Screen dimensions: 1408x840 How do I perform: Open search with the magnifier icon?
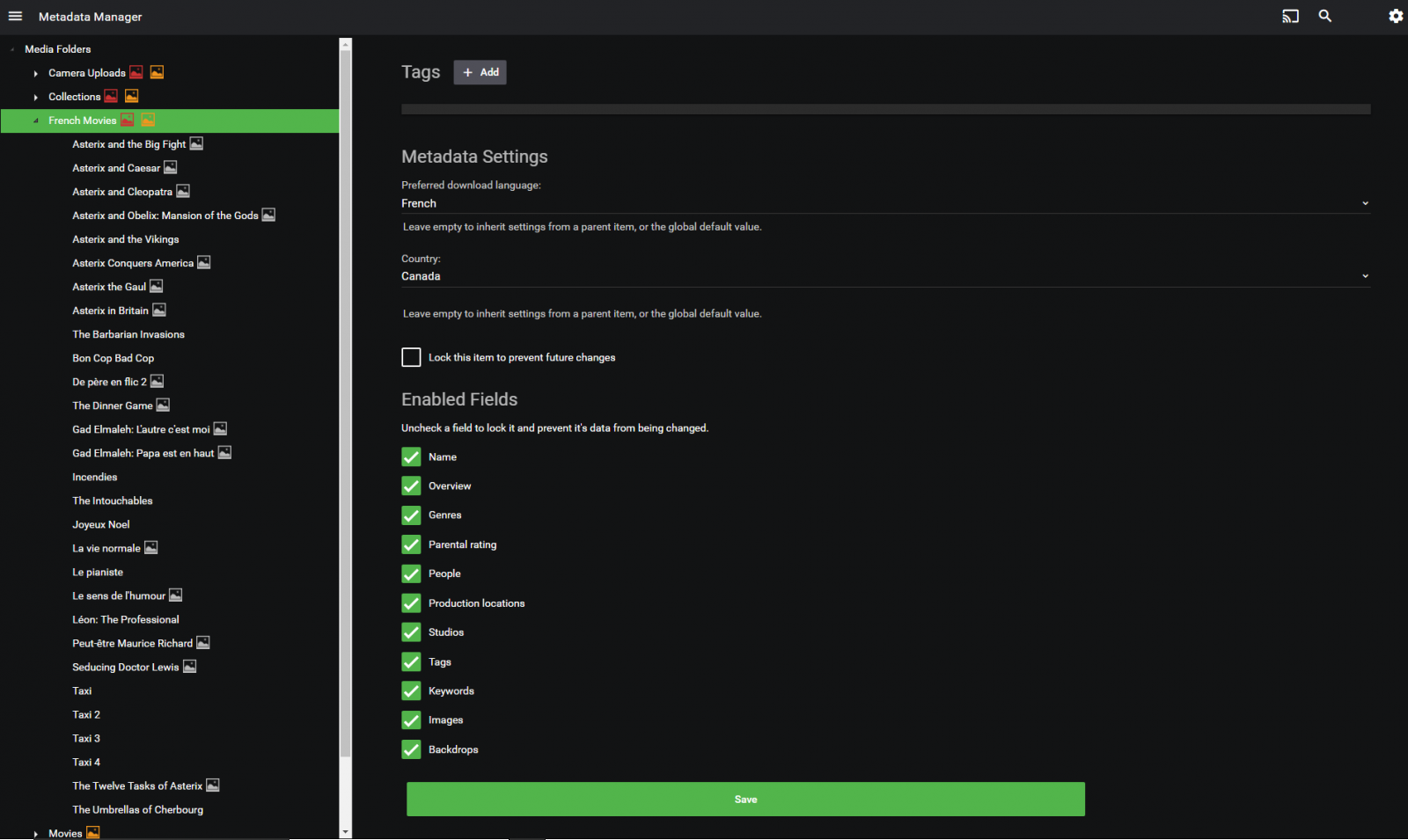(x=1324, y=17)
